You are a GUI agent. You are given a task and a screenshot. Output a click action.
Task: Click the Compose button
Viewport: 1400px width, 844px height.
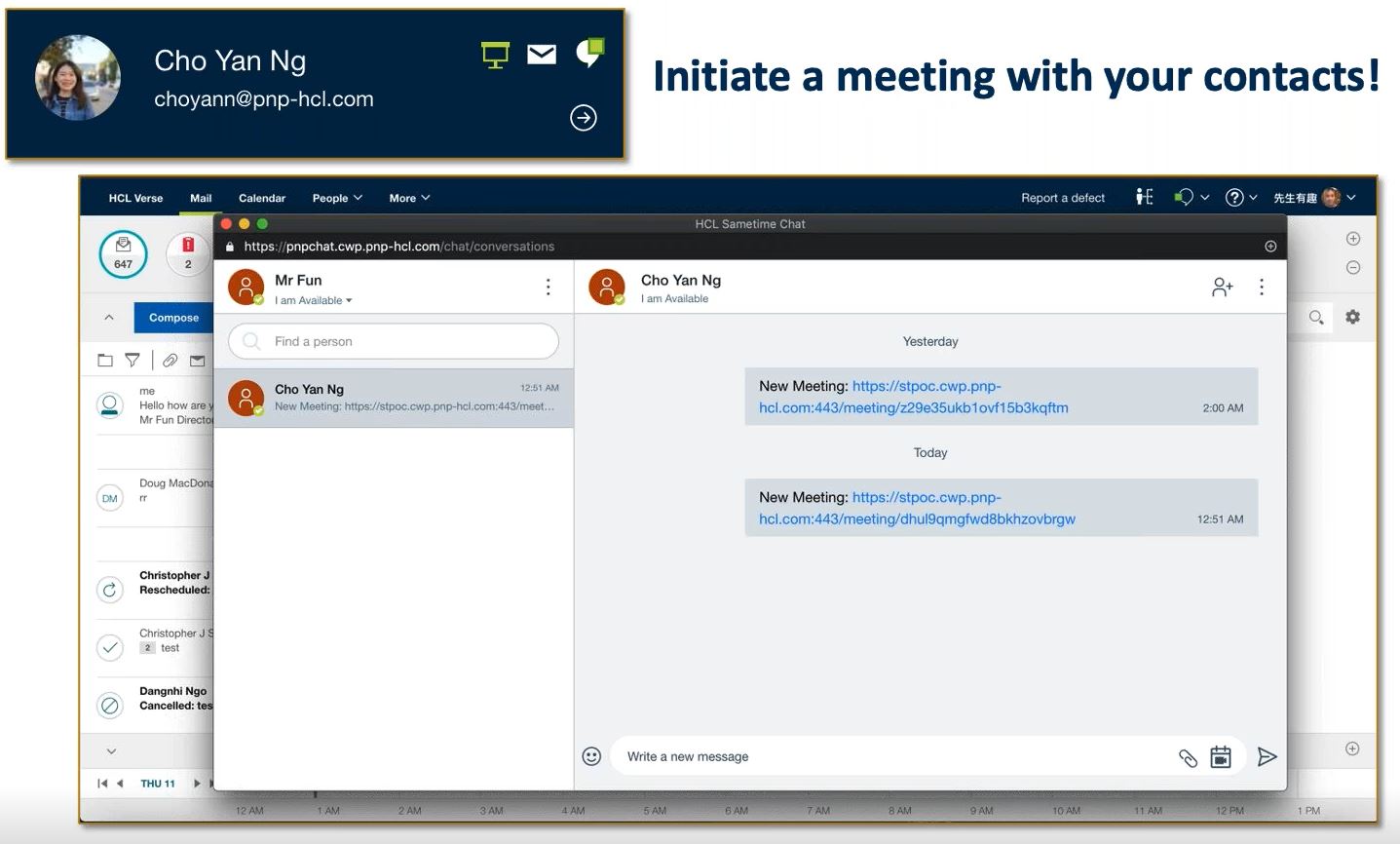pyautogui.click(x=173, y=318)
